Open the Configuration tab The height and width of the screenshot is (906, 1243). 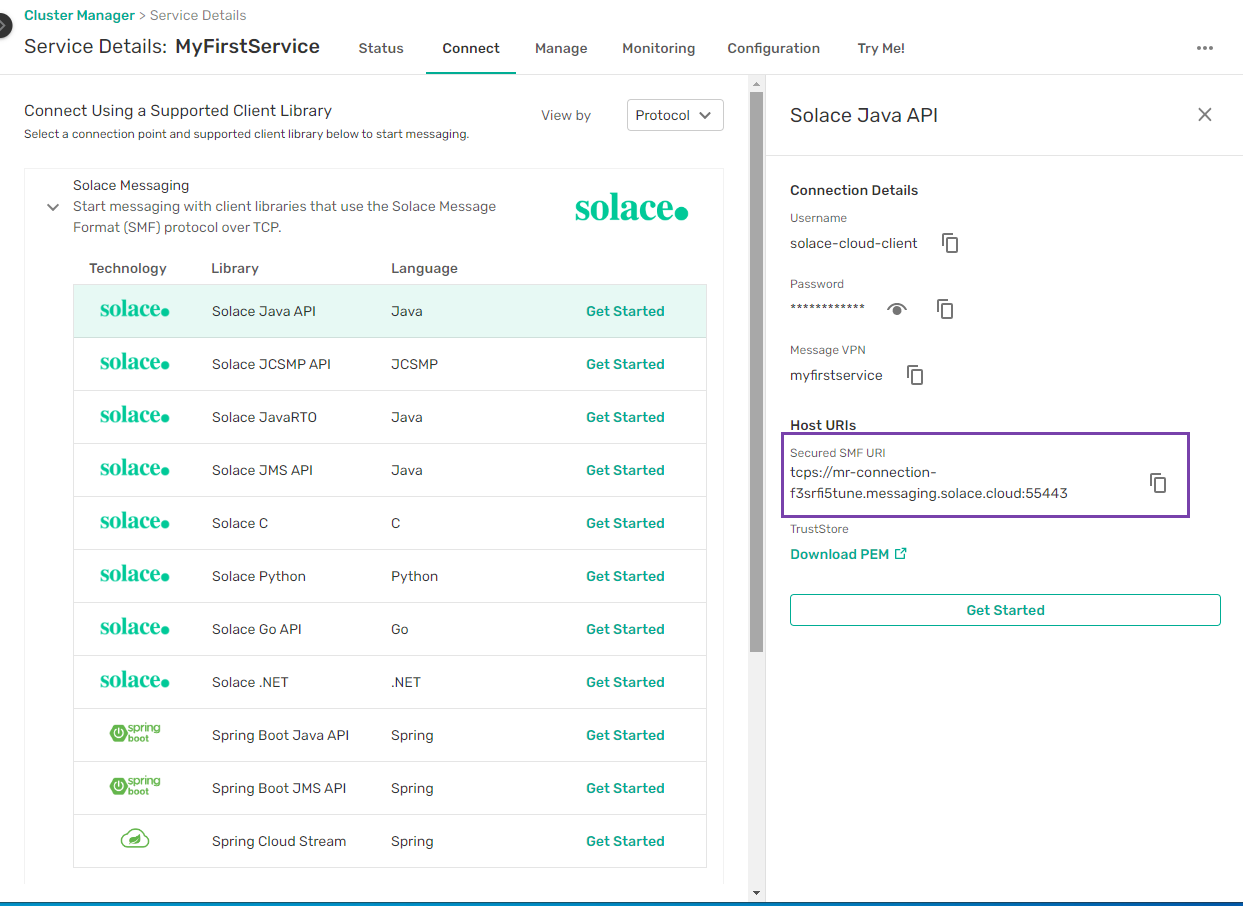point(773,48)
